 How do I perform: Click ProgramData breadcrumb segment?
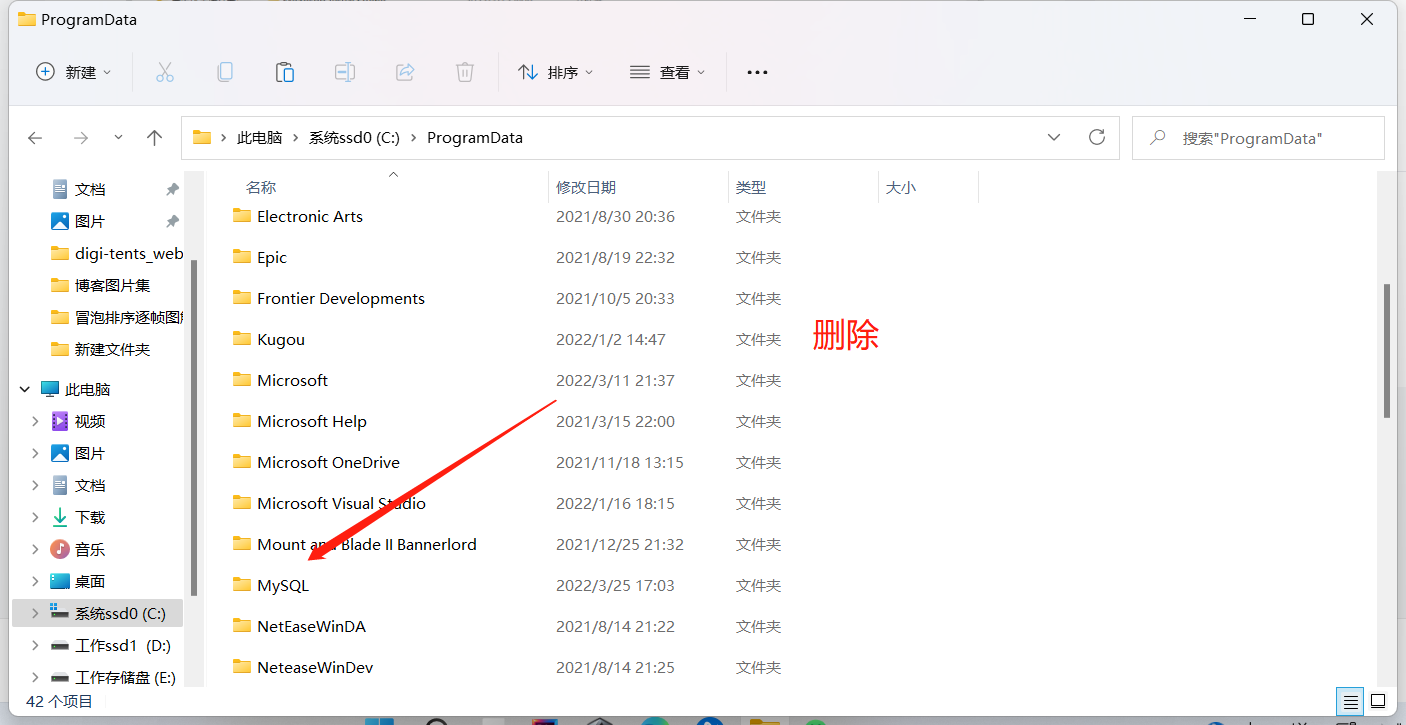tap(475, 138)
